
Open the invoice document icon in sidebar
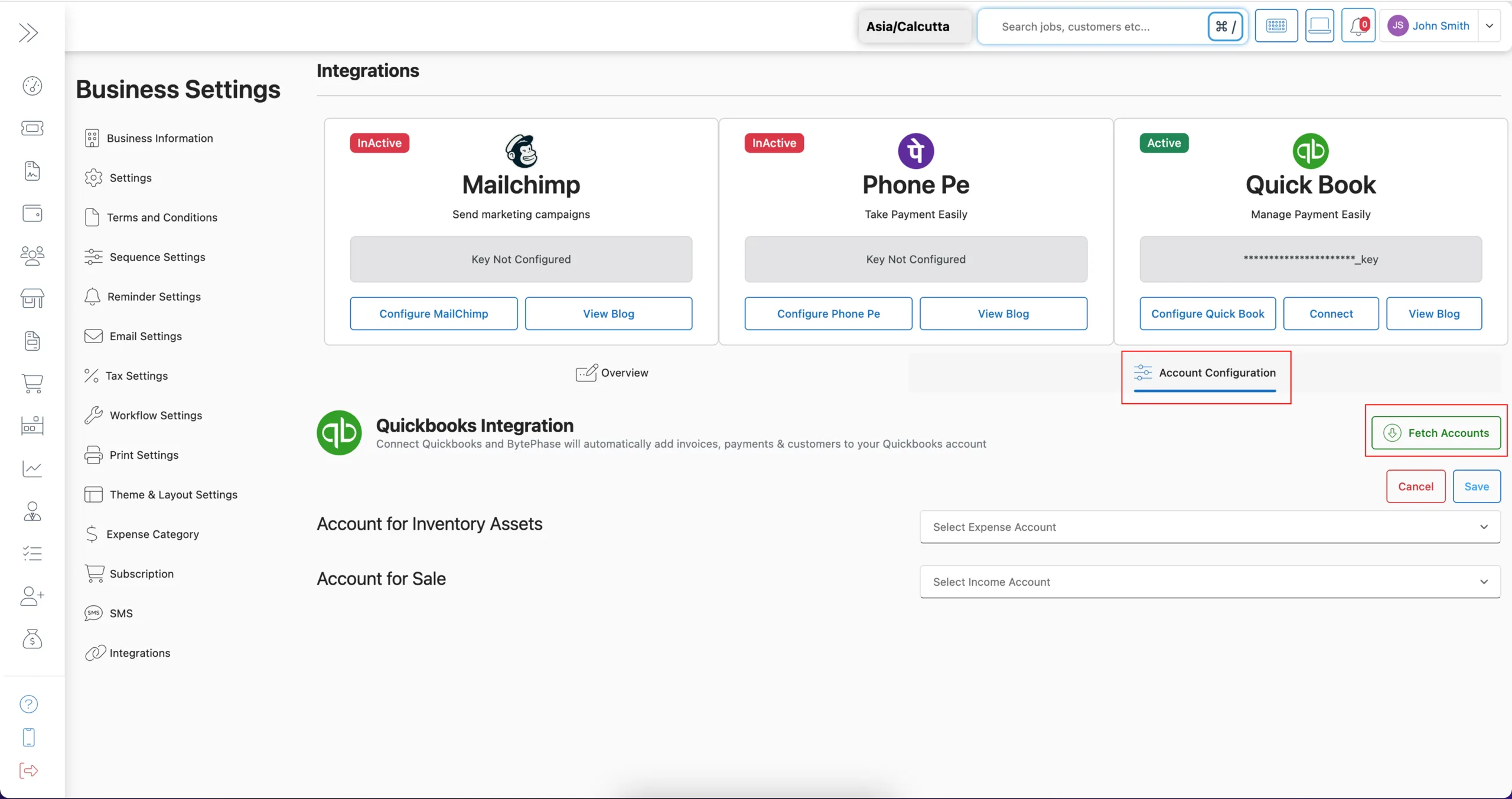click(32, 341)
